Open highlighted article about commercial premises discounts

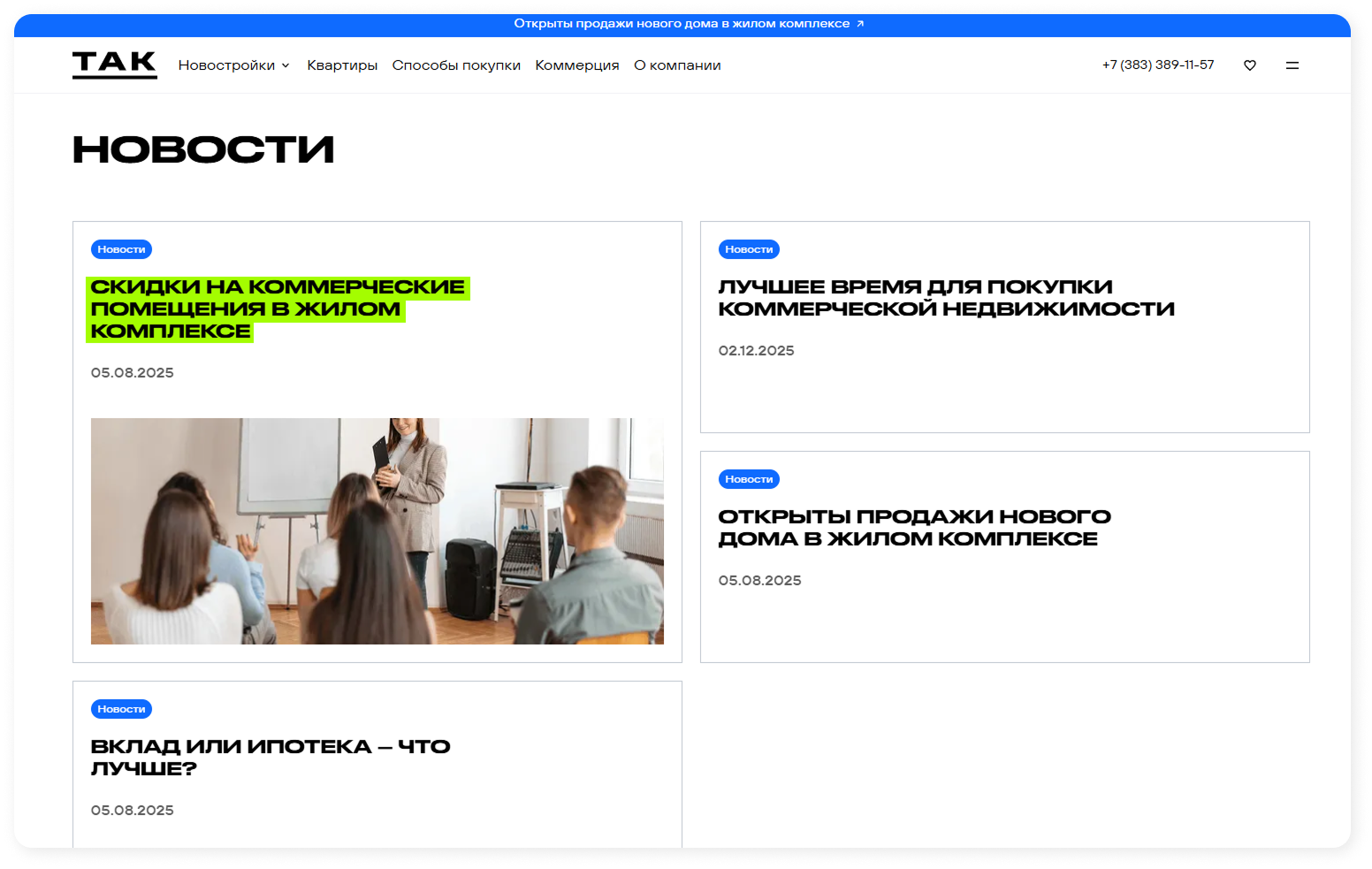[276, 309]
